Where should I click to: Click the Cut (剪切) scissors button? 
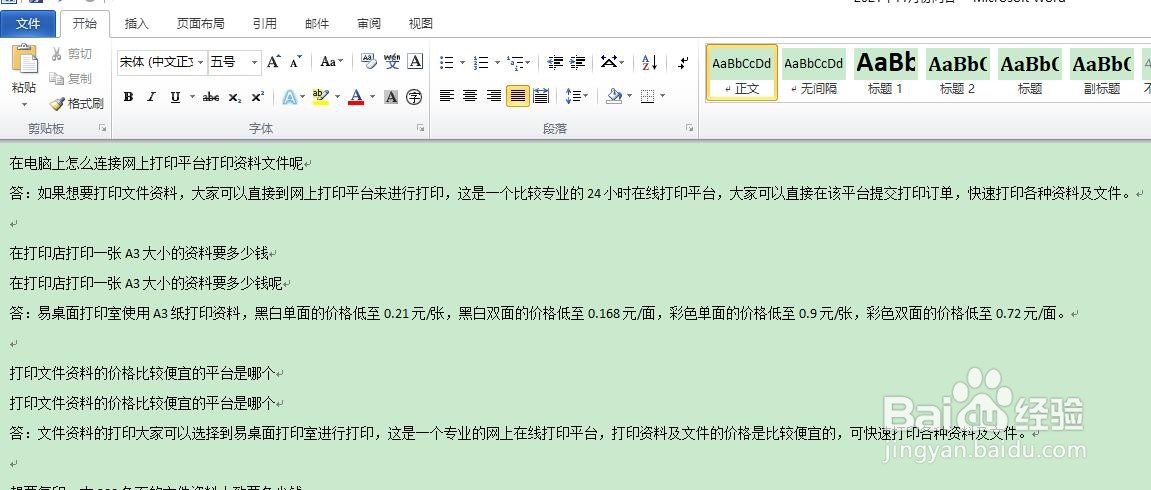71,54
